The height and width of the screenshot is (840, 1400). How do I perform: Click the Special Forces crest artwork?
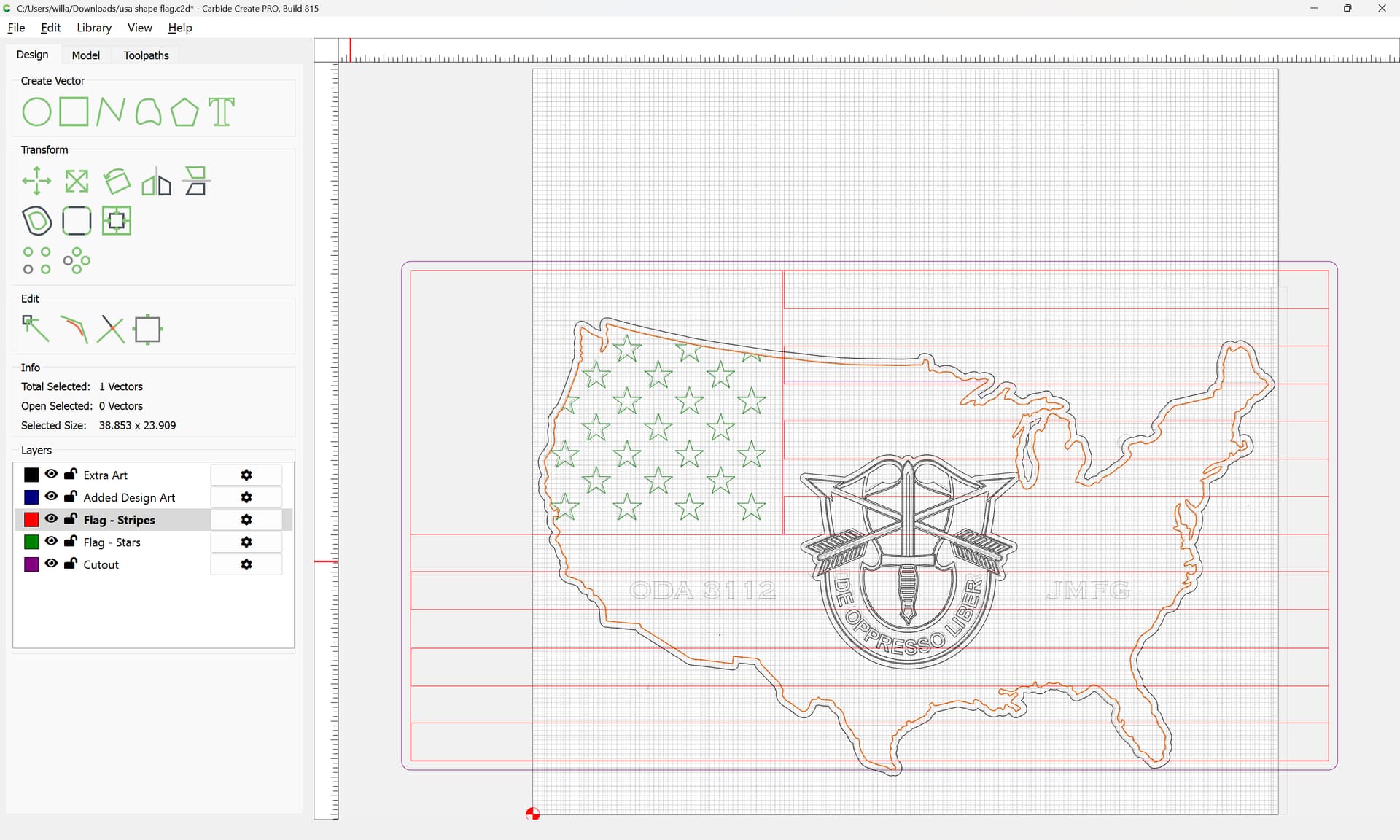tap(908, 561)
